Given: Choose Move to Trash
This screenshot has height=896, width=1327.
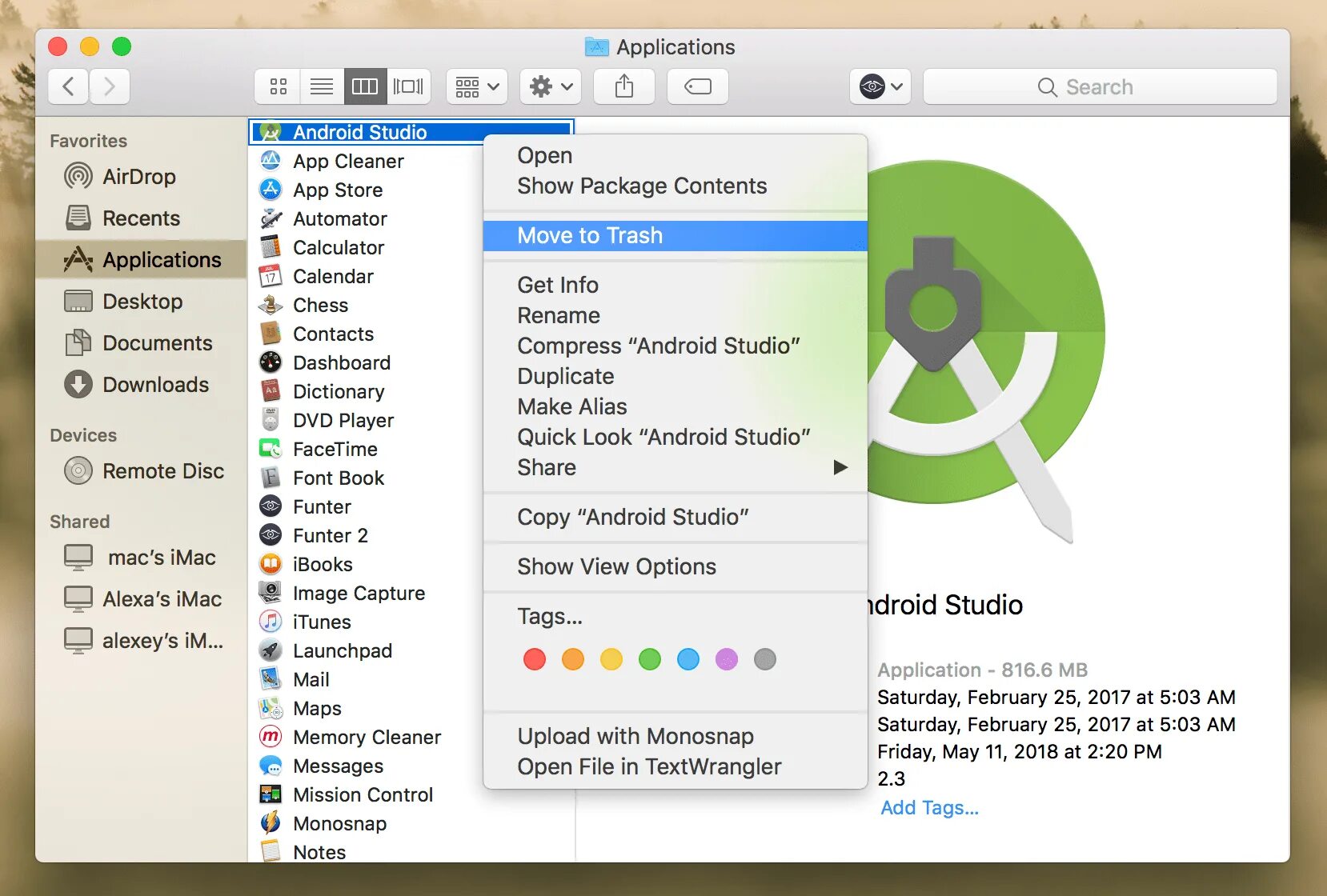Looking at the screenshot, I should coord(676,235).
